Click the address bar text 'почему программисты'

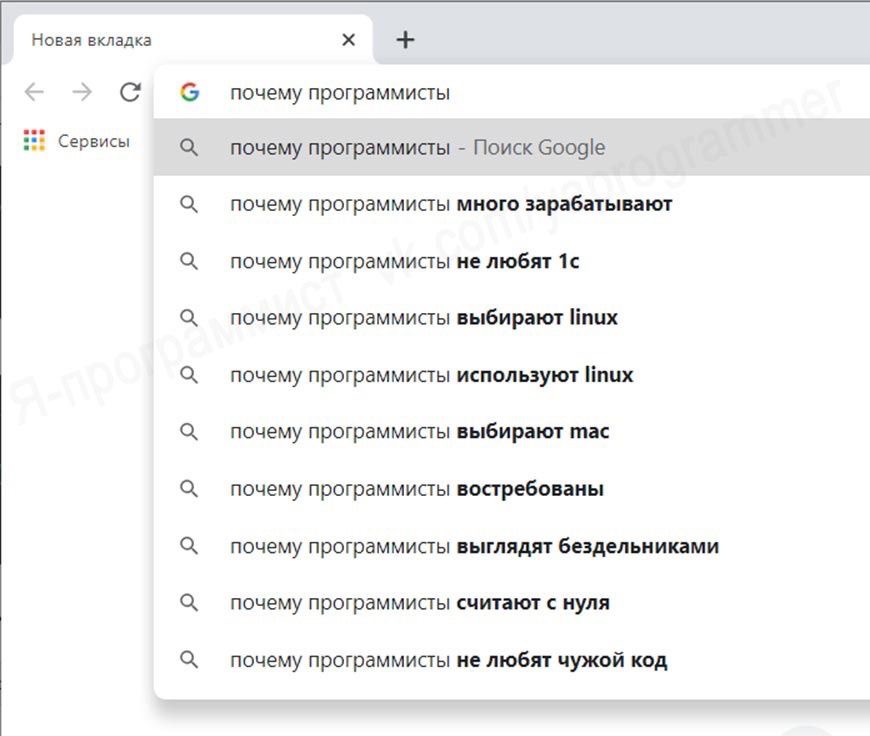pos(340,93)
